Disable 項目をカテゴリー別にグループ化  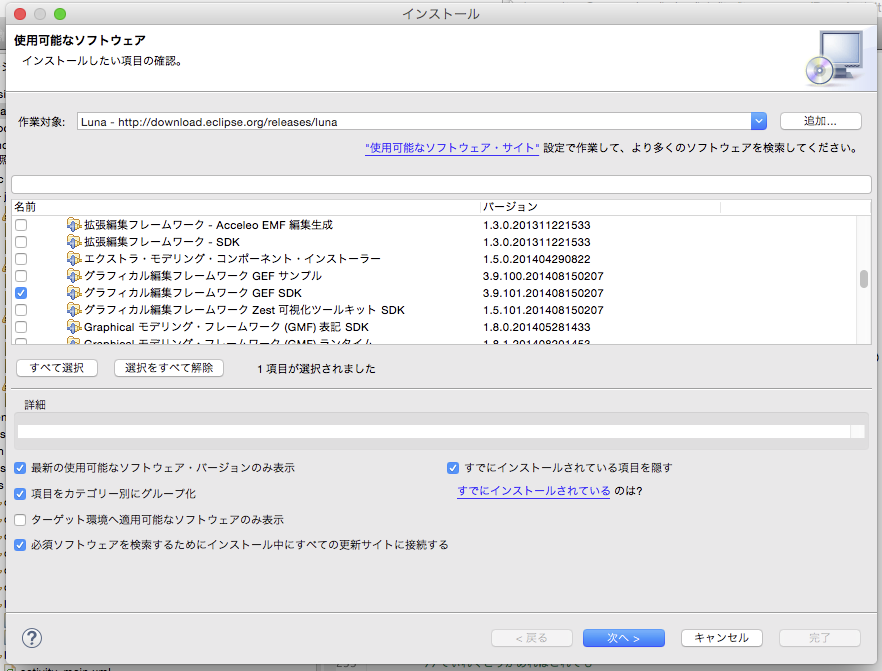tap(20, 495)
